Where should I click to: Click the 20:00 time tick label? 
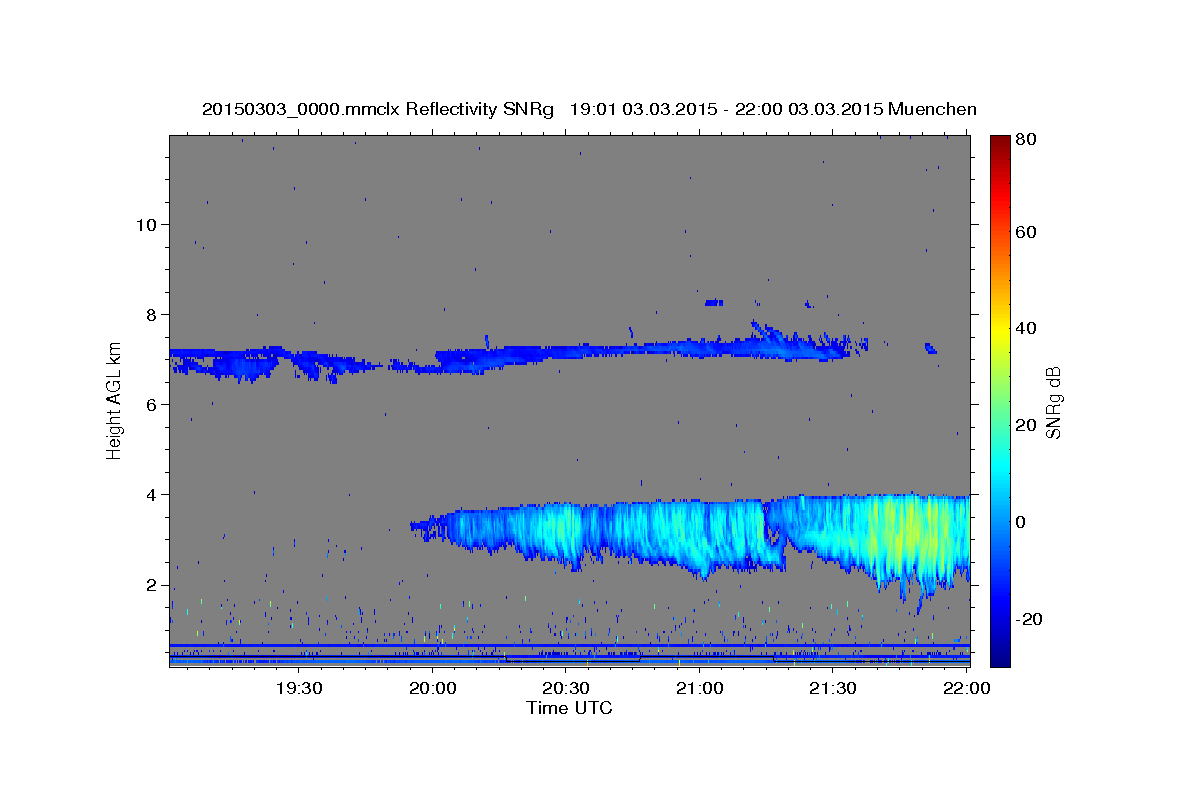(x=432, y=688)
